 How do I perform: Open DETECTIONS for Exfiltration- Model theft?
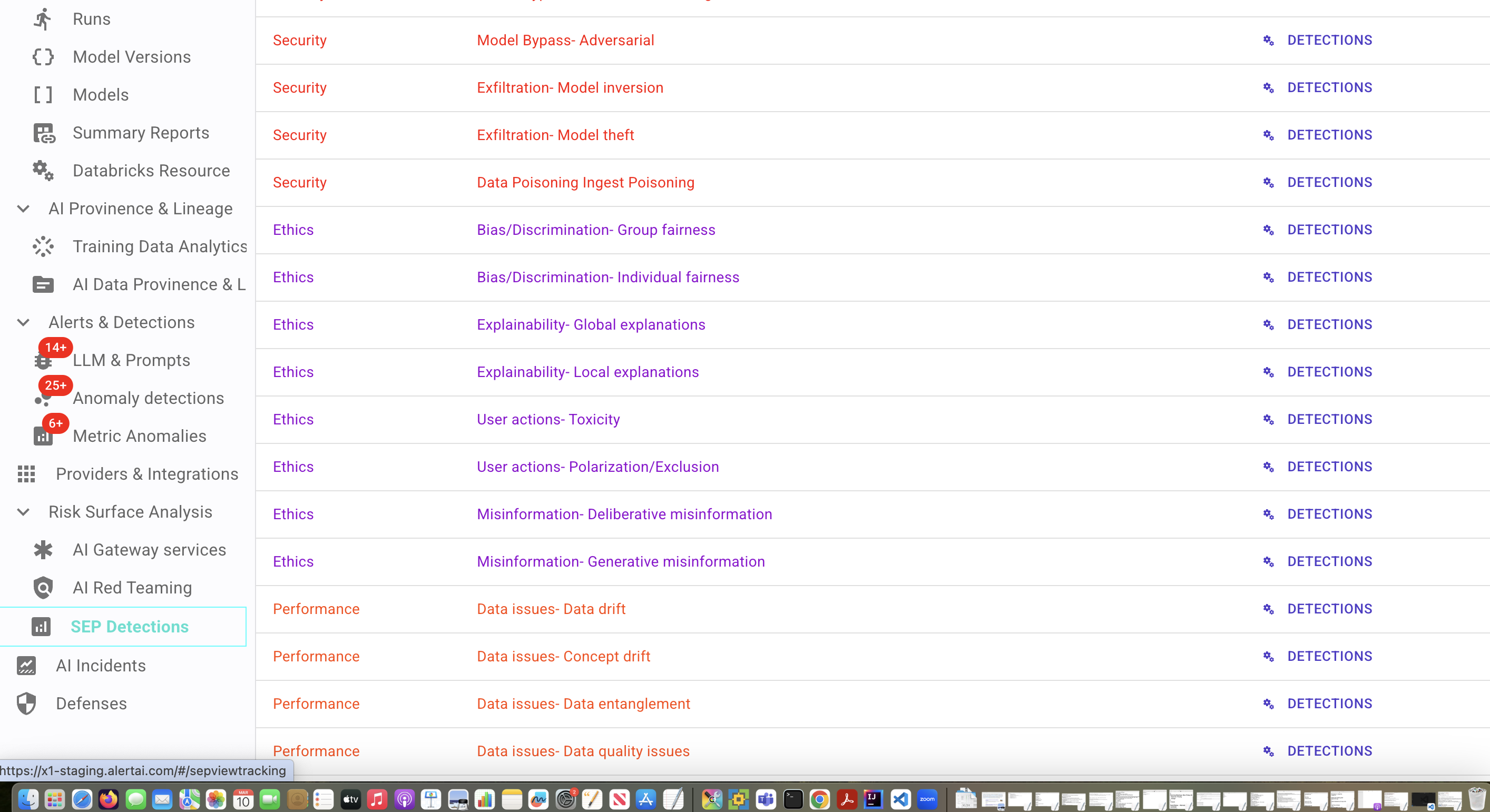click(1329, 135)
